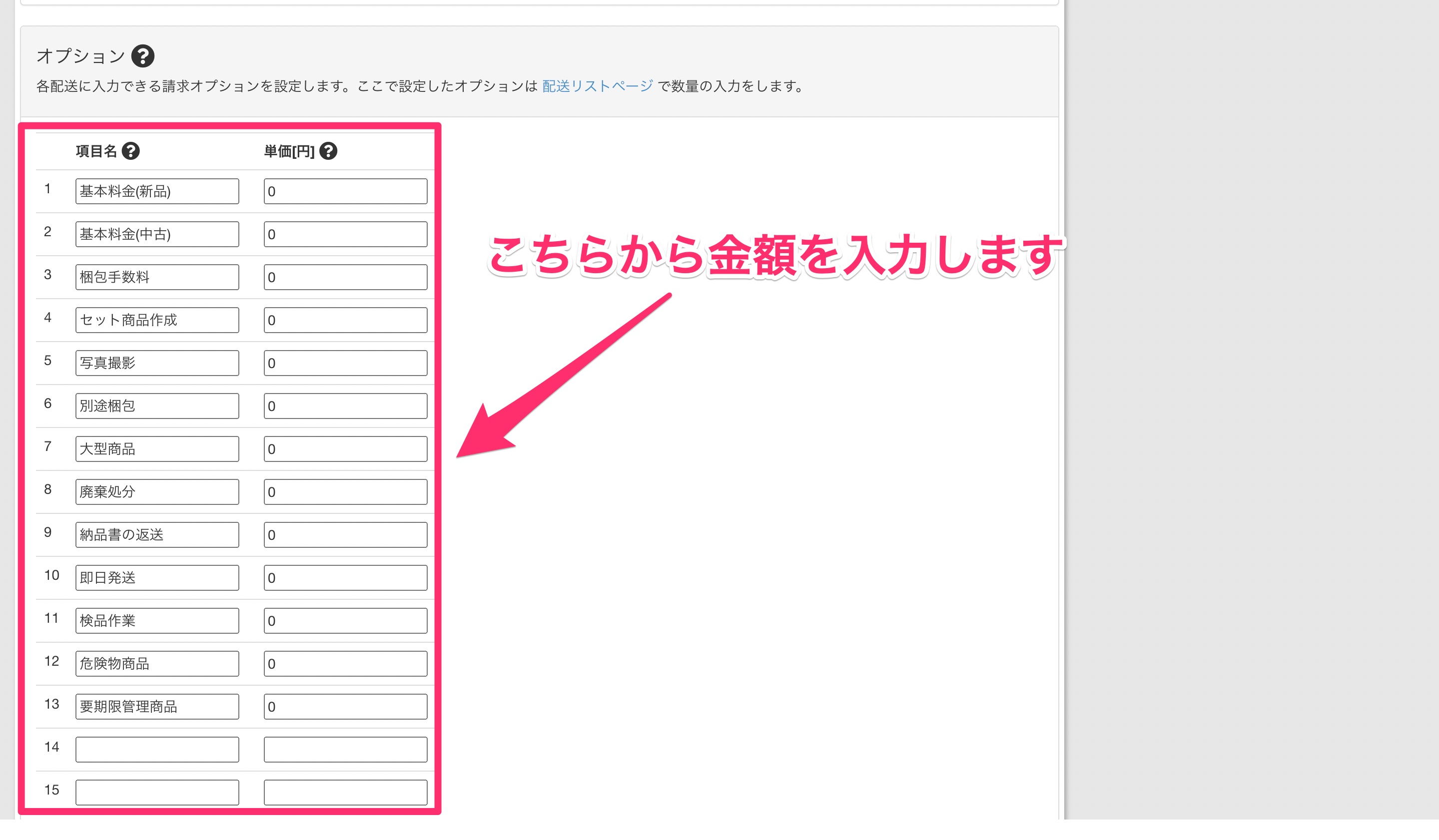Select the empty item name field in row 15
This screenshot has height=840, width=1439.
click(157, 793)
